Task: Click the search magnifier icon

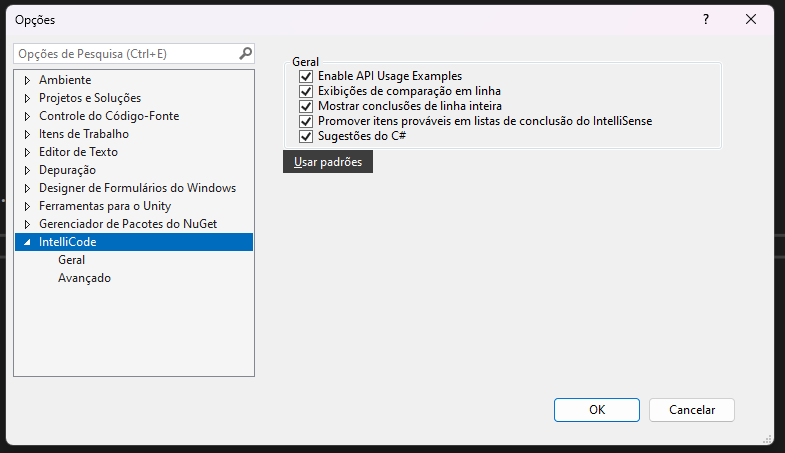Action: pyautogui.click(x=245, y=53)
